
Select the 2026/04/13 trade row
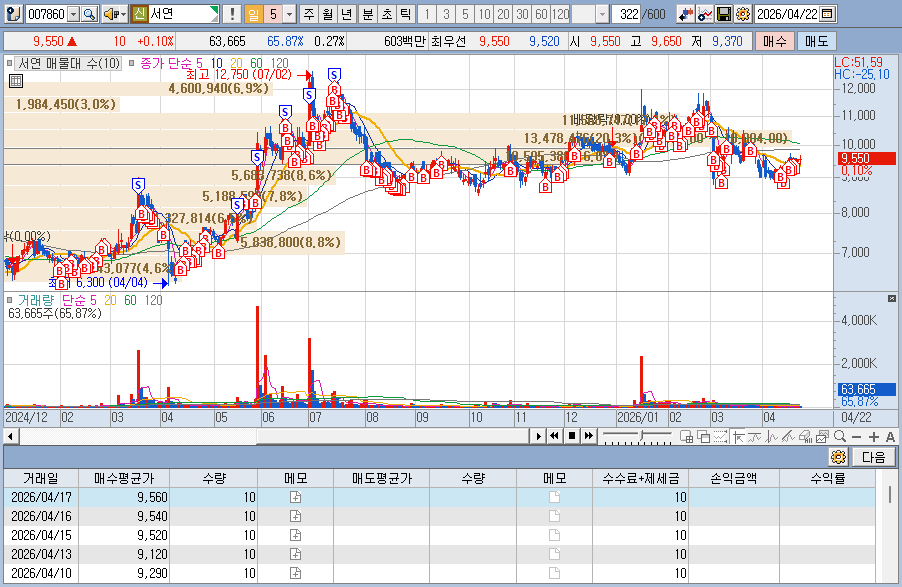tap(440, 554)
